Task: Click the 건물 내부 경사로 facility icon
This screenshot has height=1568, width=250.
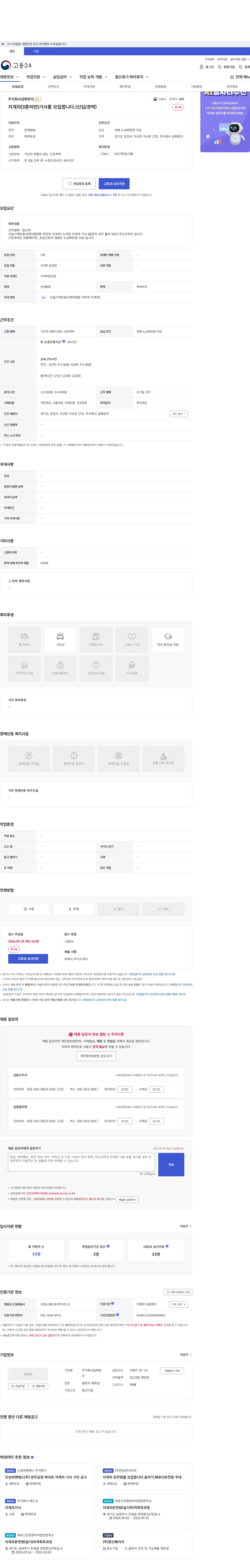Action: pos(164,759)
